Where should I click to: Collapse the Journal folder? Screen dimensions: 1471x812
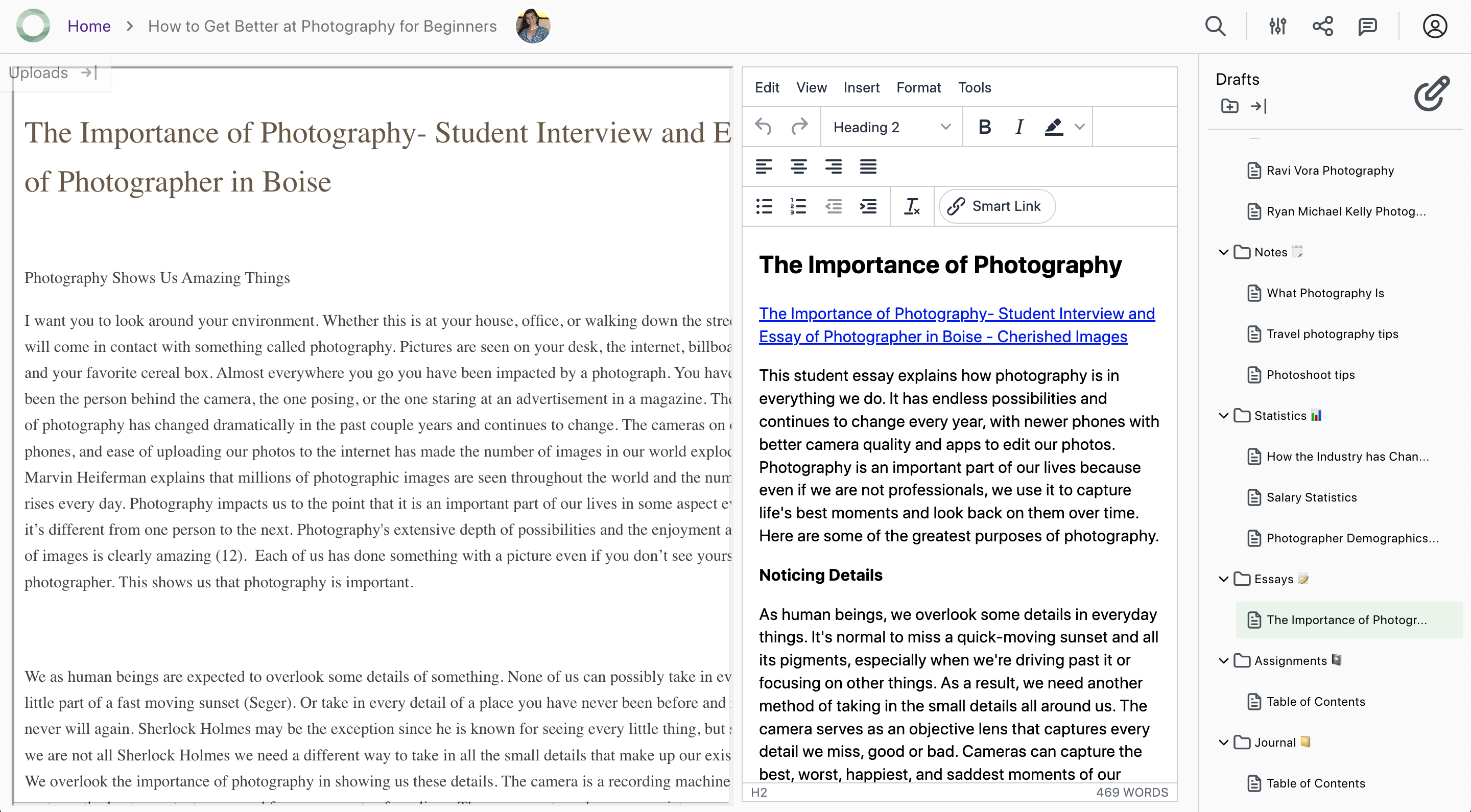(x=1223, y=742)
